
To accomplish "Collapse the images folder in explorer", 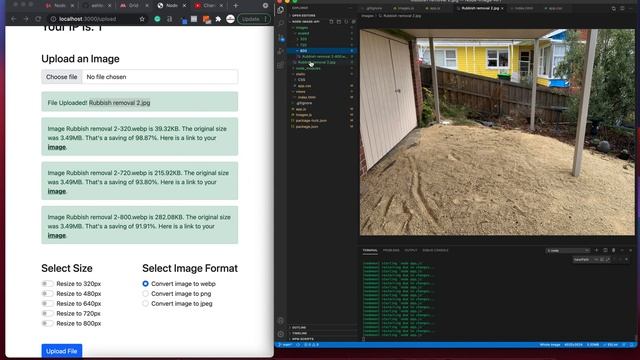I will [302, 27].
